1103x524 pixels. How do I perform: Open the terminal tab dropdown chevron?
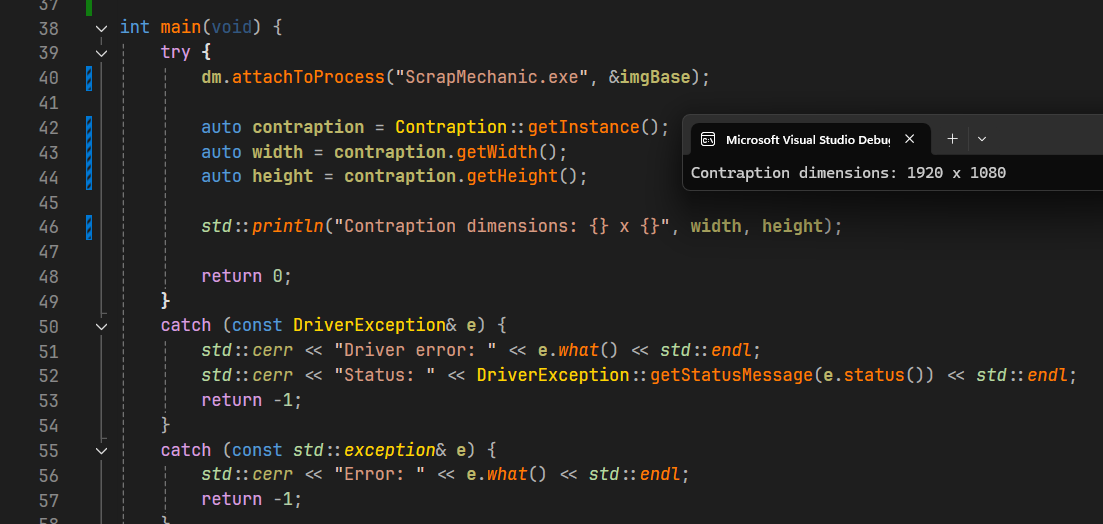pos(982,139)
